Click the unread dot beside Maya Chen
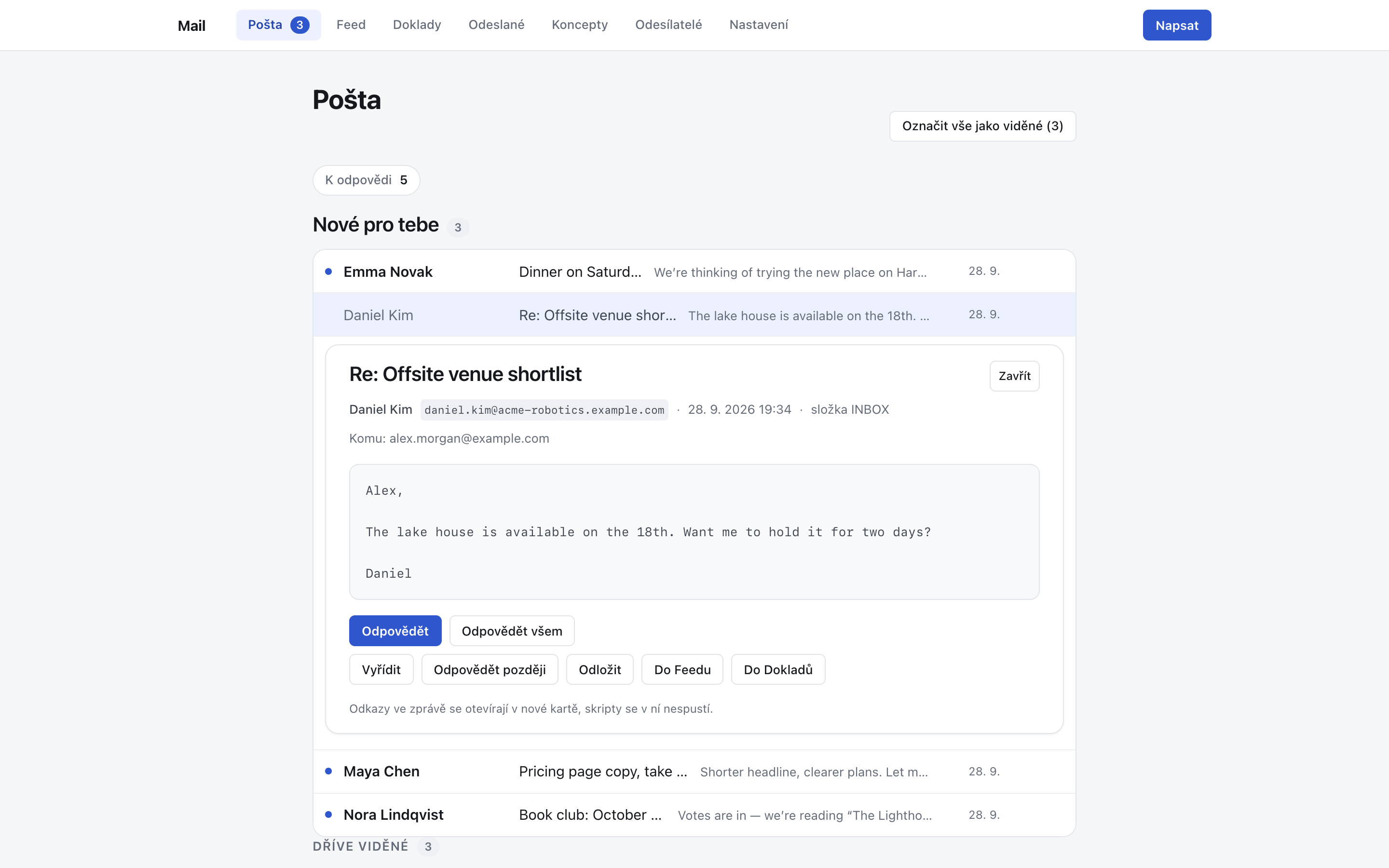Image resolution: width=1389 pixels, height=868 pixels. tap(328, 771)
